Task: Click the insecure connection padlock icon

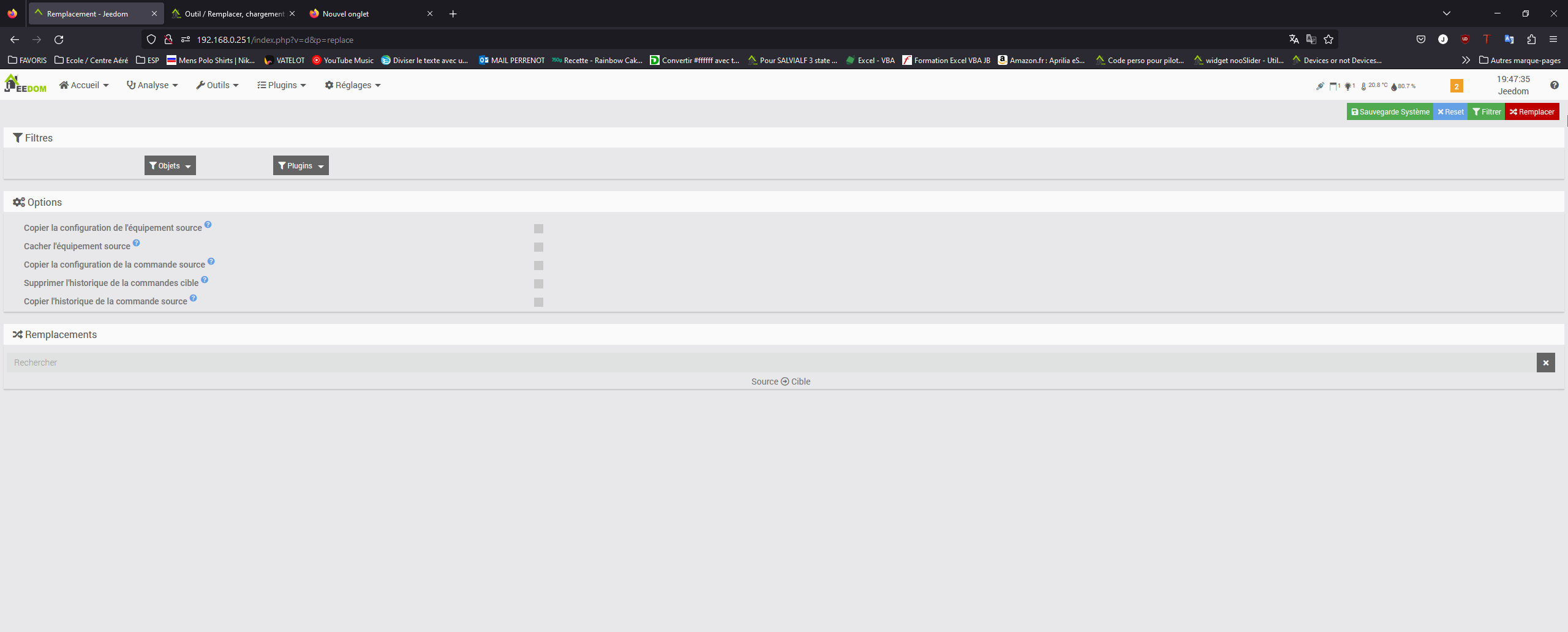Action: (x=168, y=40)
